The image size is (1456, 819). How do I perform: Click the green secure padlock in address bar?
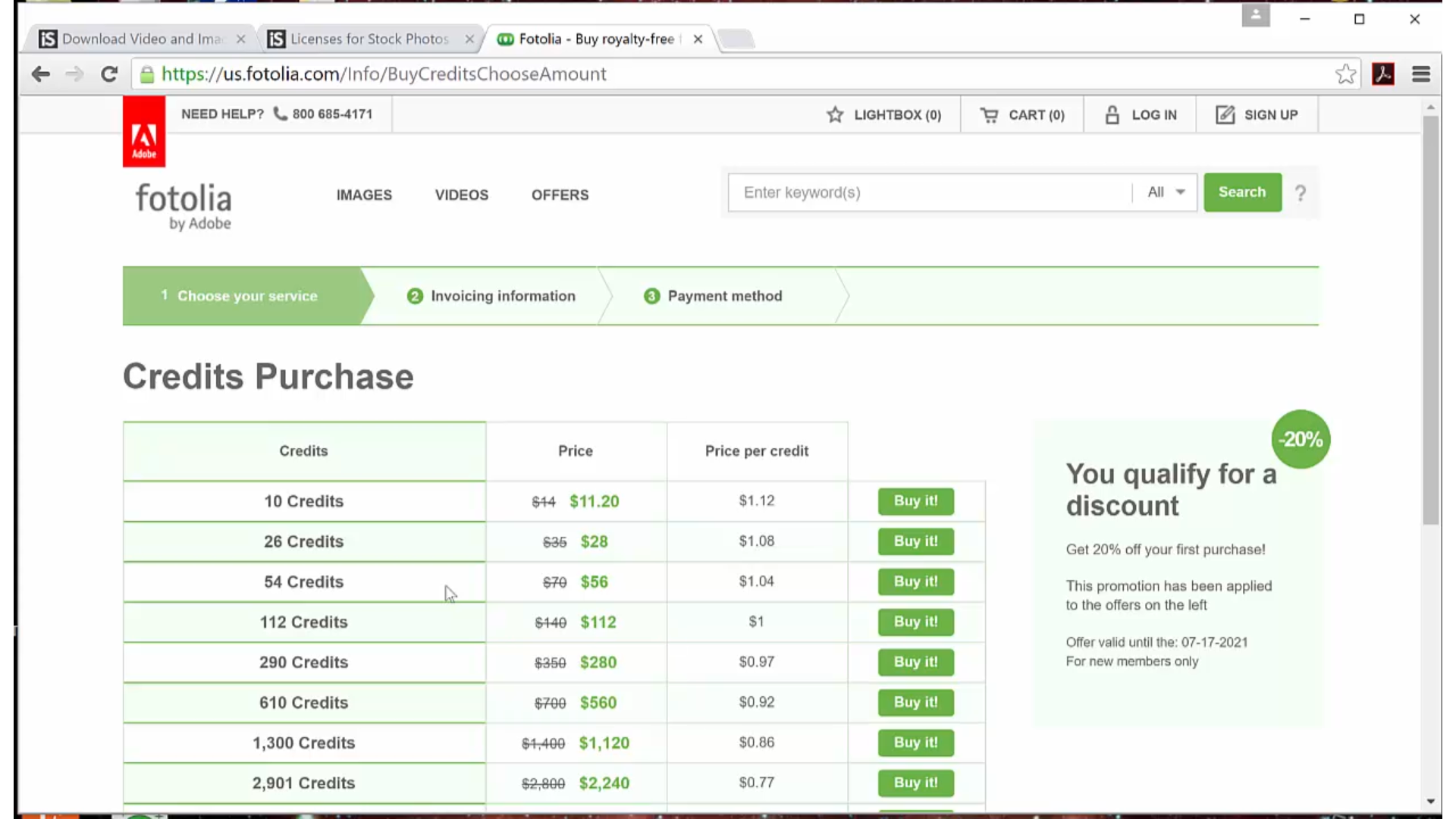pyautogui.click(x=147, y=74)
